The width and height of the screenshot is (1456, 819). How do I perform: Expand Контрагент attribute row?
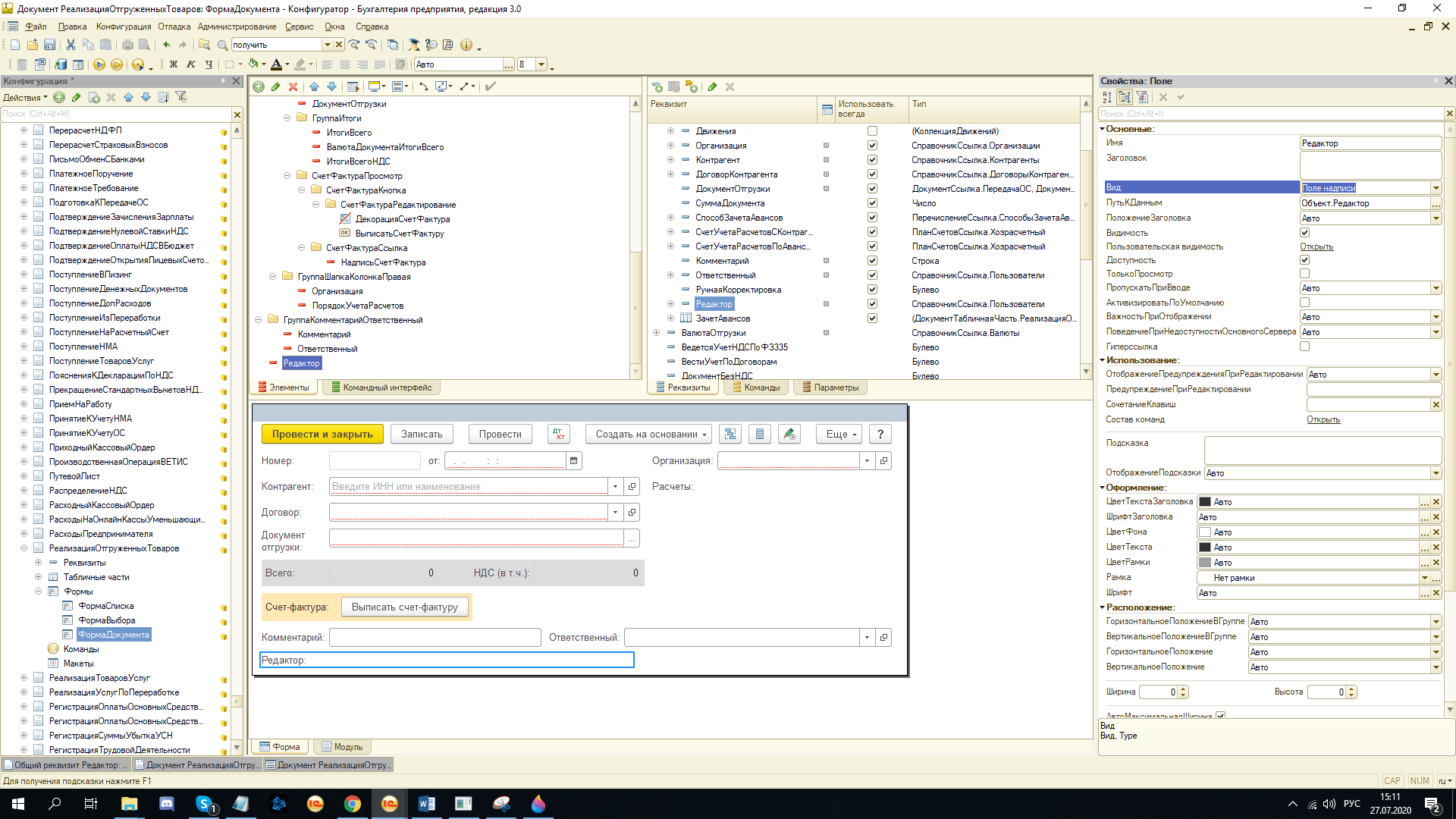point(670,160)
